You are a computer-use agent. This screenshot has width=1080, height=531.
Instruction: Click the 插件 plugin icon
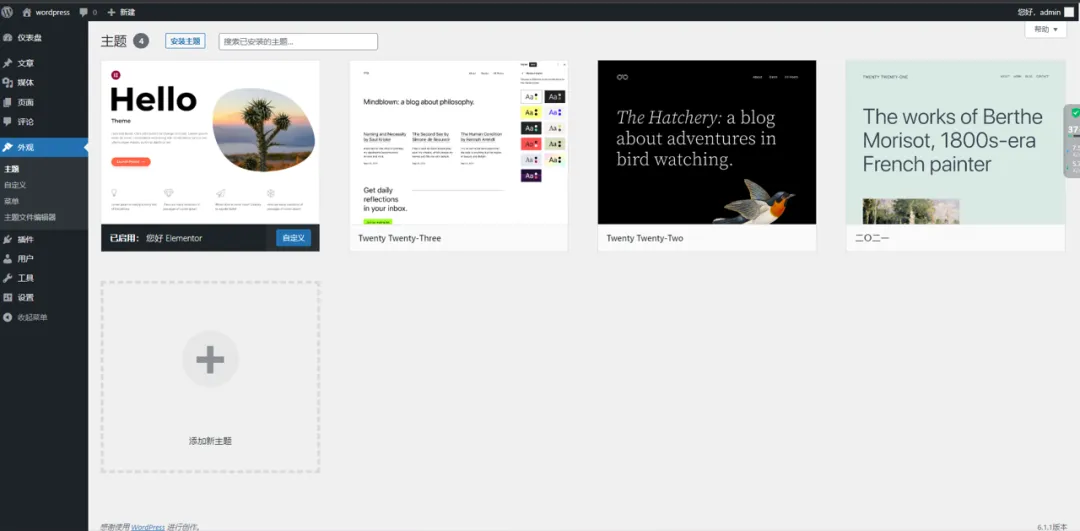point(8,240)
